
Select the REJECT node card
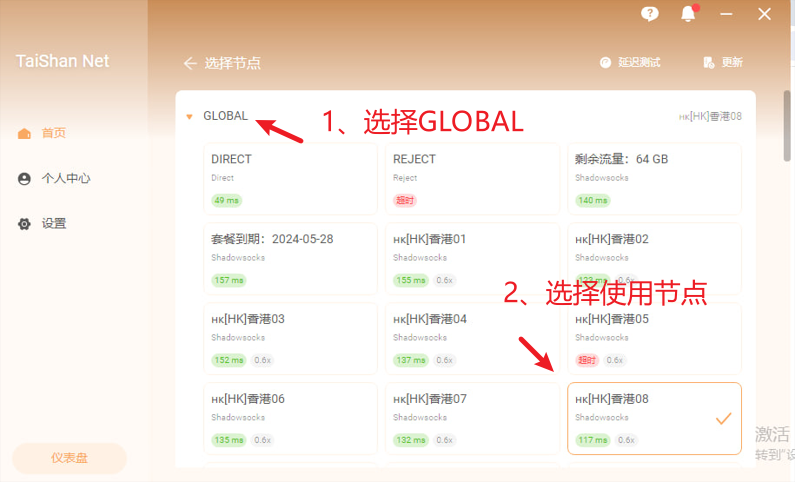472,178
